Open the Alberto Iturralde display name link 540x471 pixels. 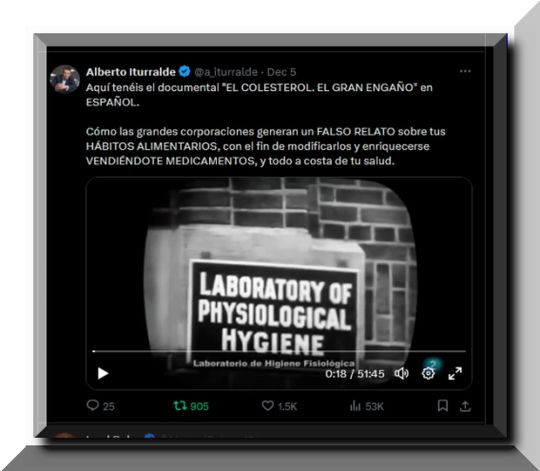click(131, 72)
